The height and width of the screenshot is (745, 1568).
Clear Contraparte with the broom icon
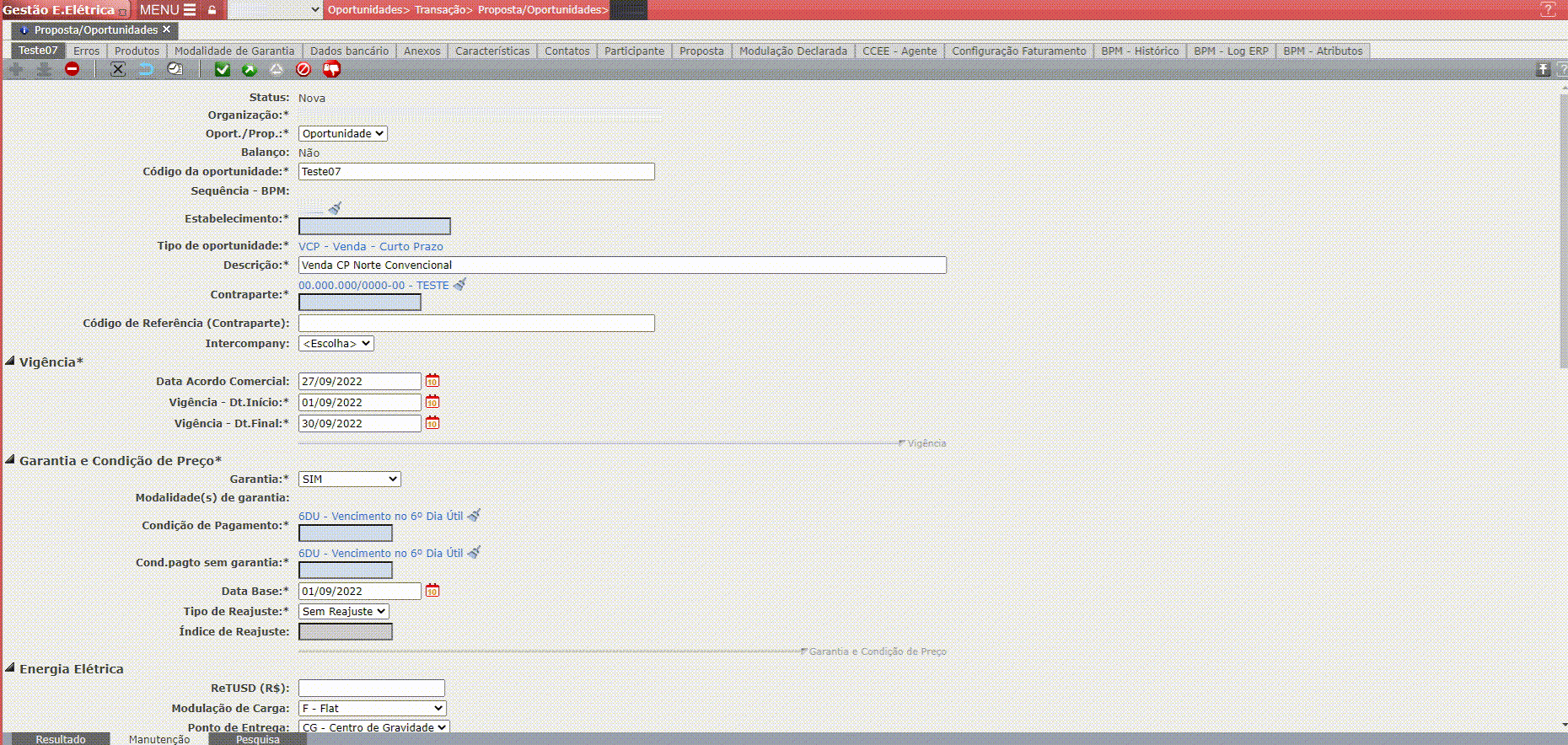[x=460, y=285]
